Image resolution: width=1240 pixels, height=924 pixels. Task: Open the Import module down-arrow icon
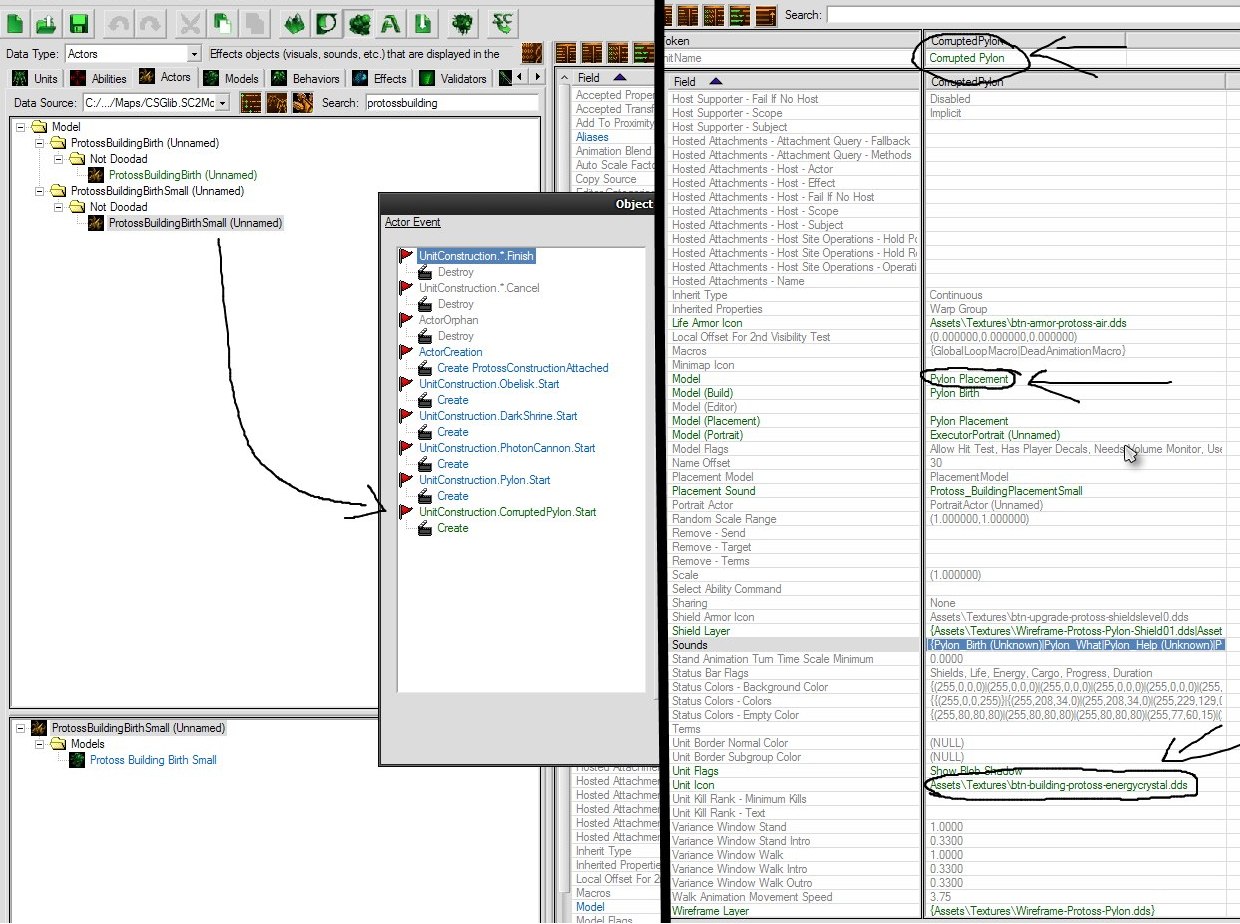coord(422,21)
